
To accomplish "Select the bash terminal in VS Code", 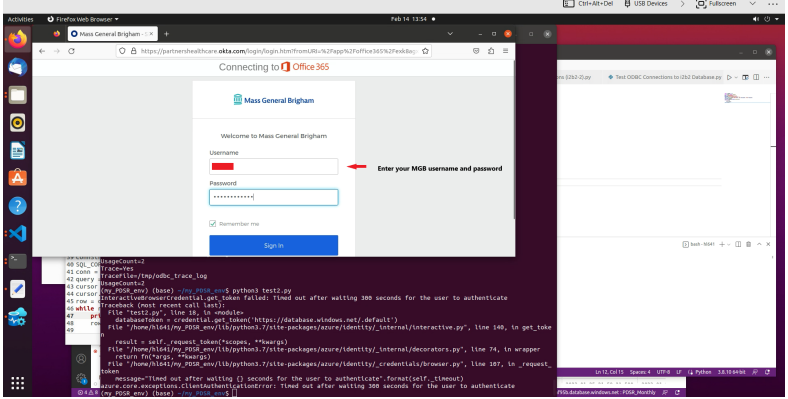I will 698,244.
